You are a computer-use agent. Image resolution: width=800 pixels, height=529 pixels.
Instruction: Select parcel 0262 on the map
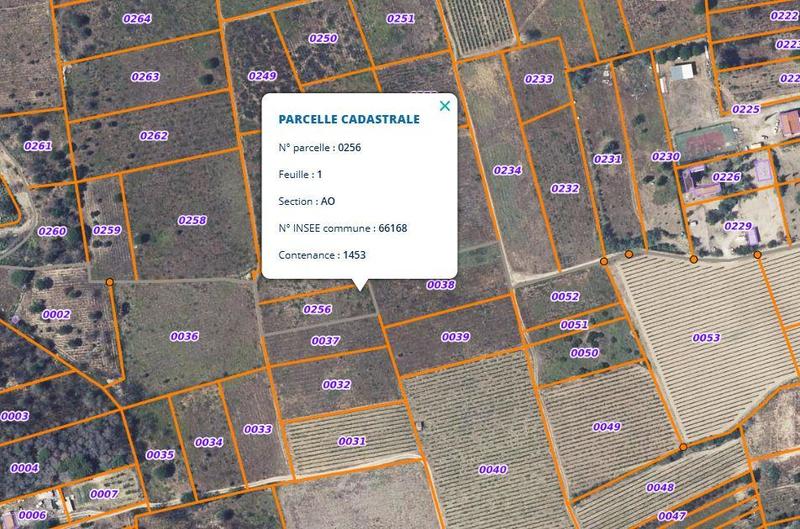coord(153,136)
